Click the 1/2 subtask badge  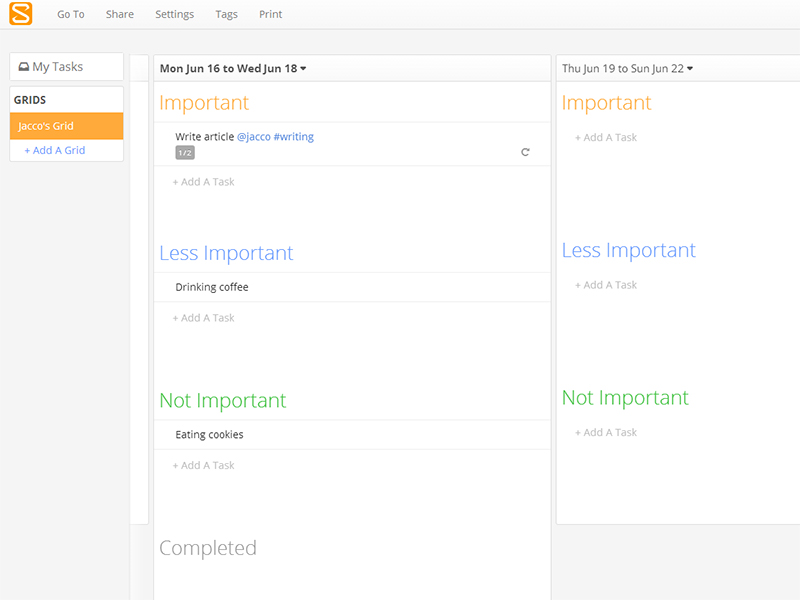pos(185,153)
